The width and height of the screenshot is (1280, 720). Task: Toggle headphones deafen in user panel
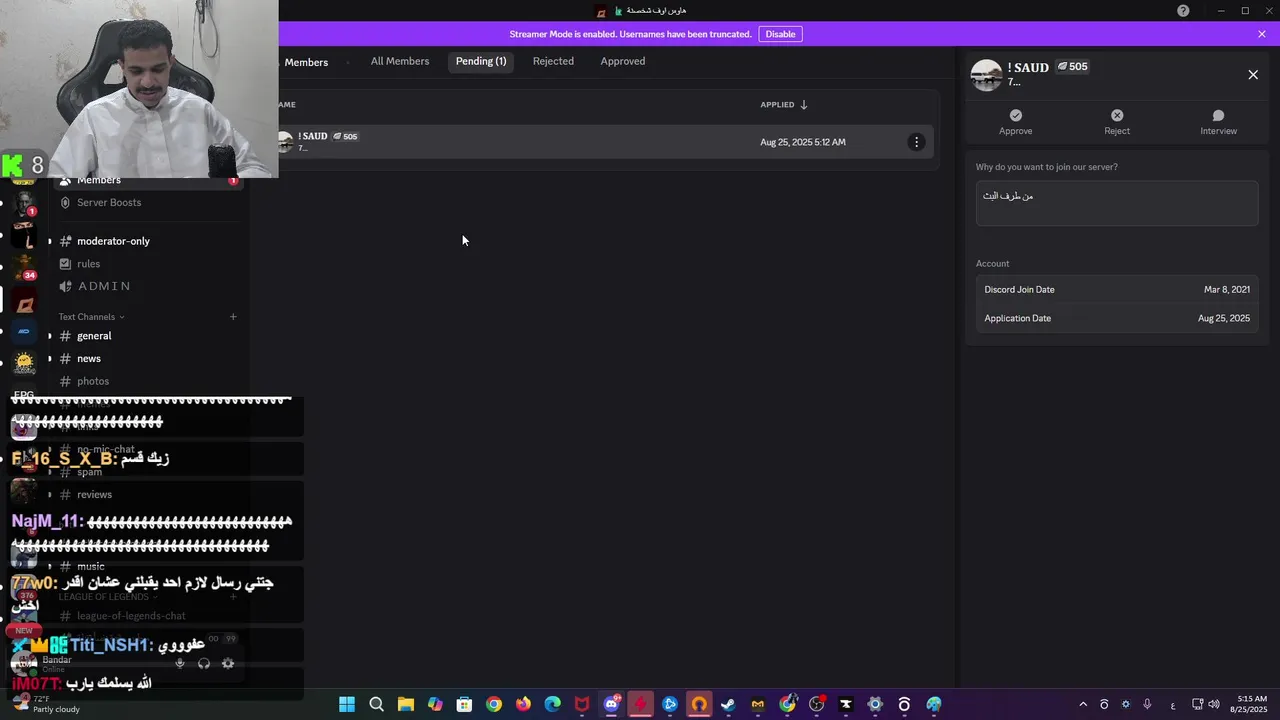tap(204, 663)
